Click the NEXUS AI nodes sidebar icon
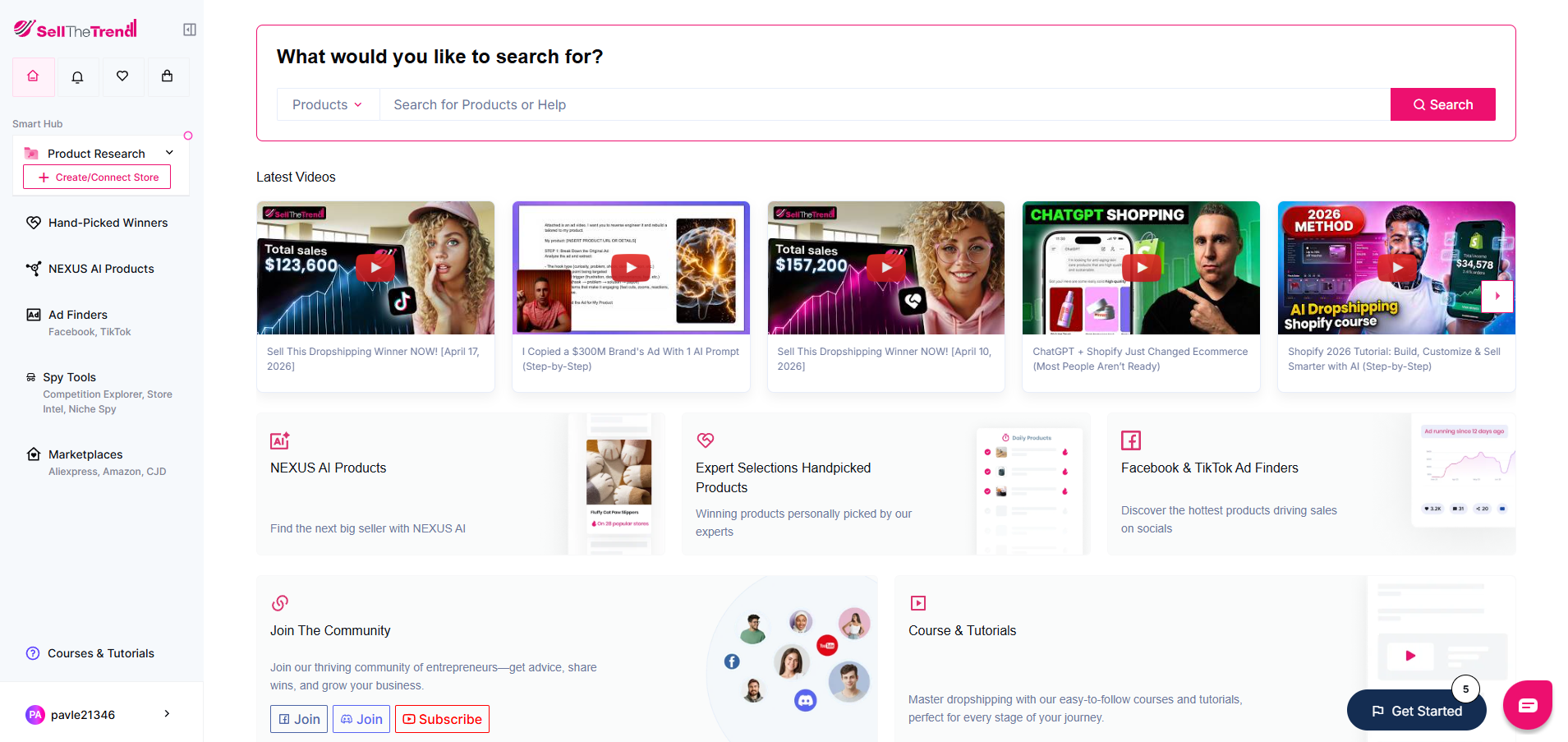The image size is (1568, 742). (34, 268)
